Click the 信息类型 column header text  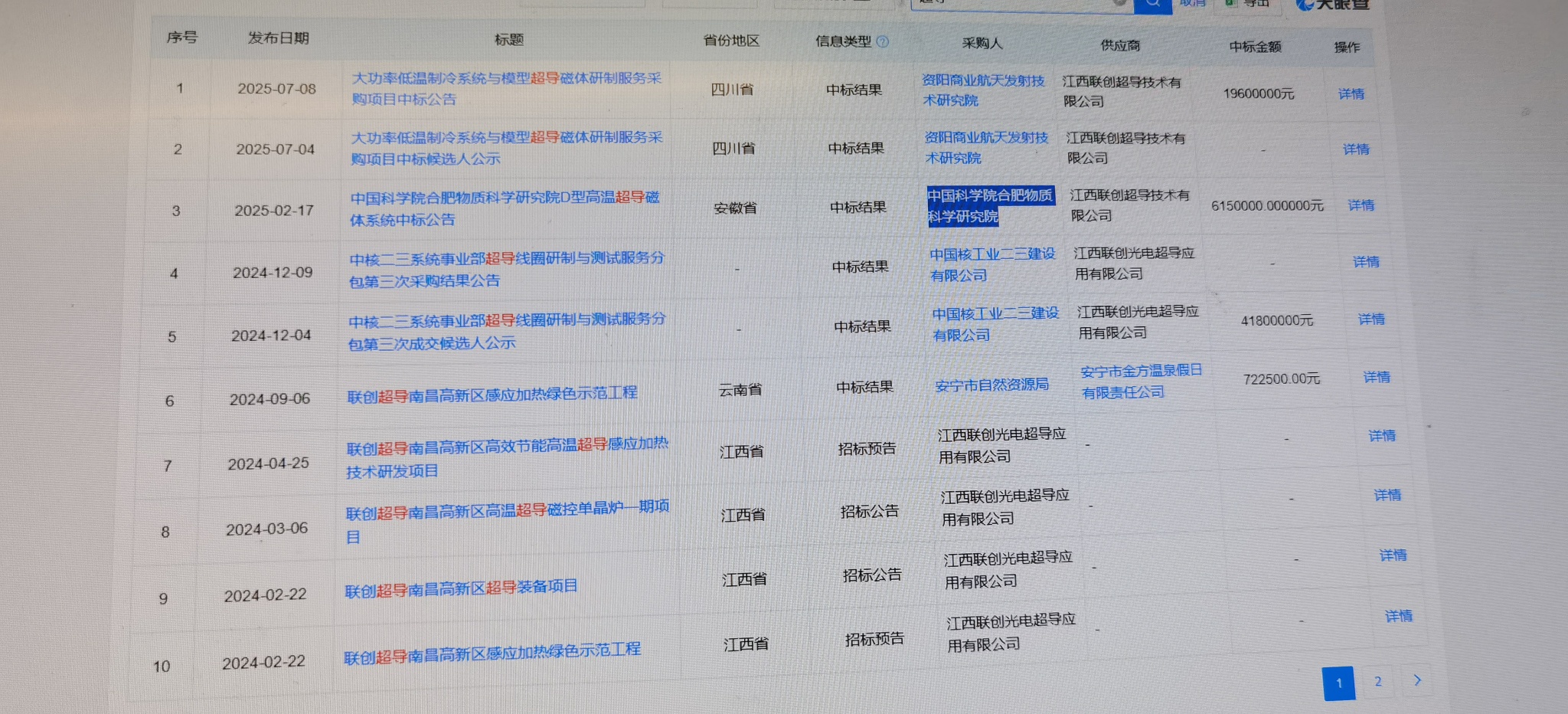click(x=843, y=41)
